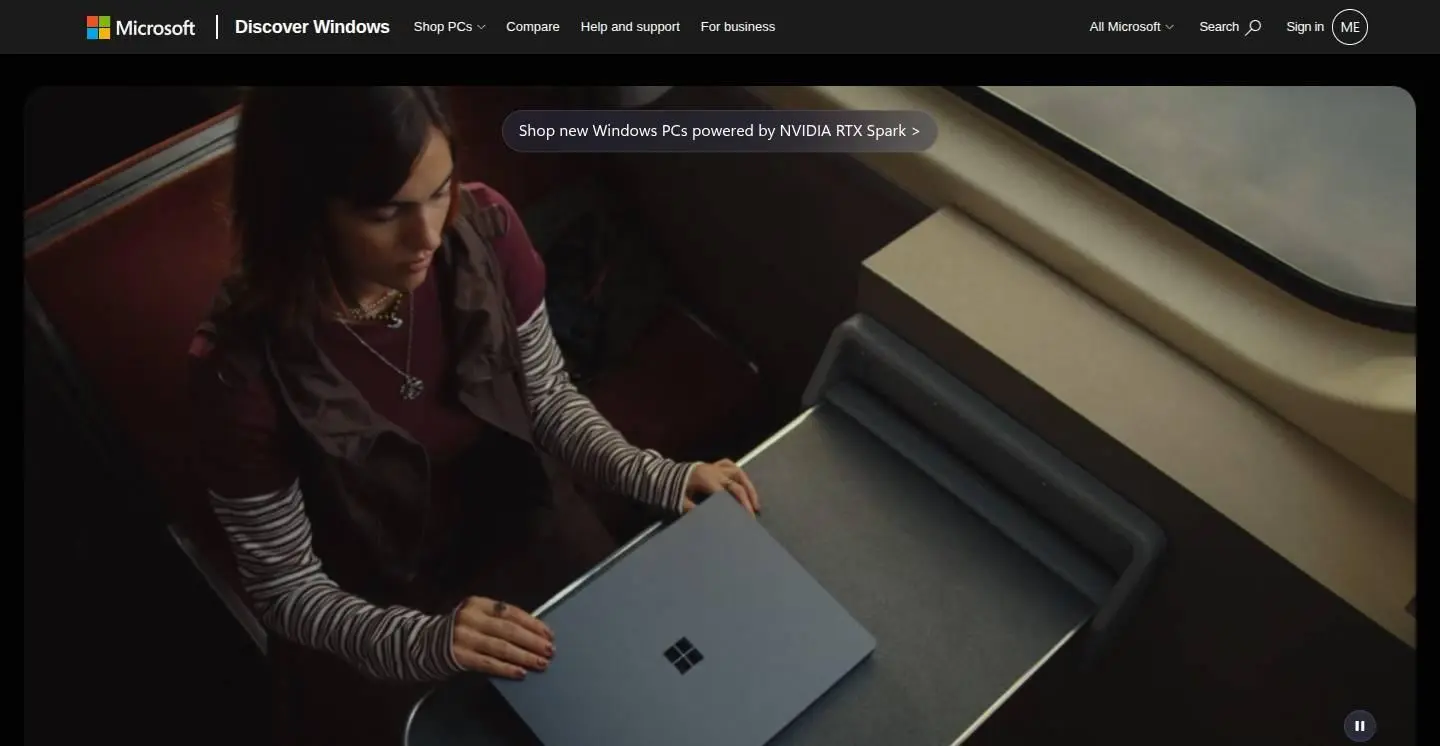Image resolution: width=1440 pixels, height=746 pixels.
Task: Click the four-color Microsoft logo squares
Action: click(98, 27)
